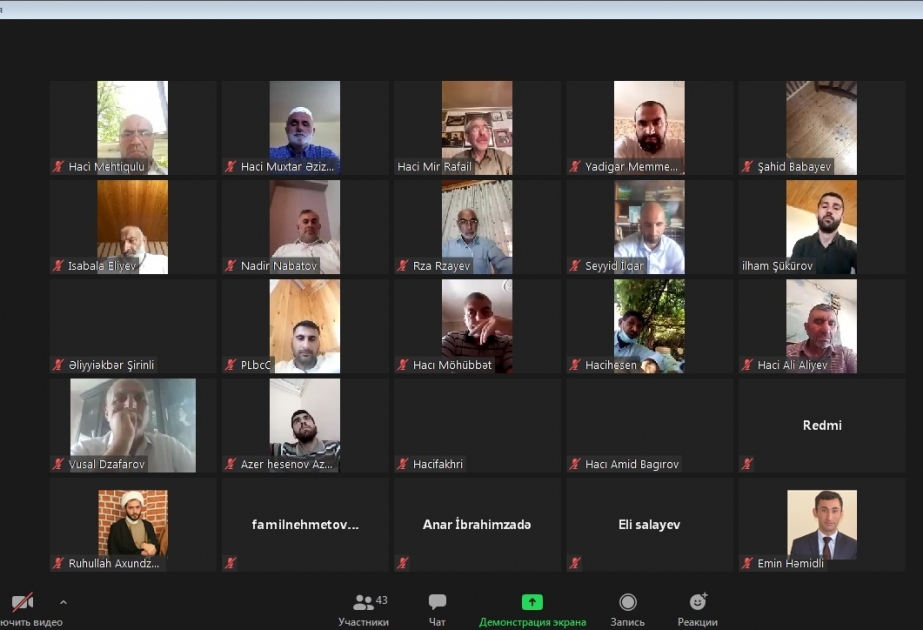Open the Участники participants panel
The image size is (923, 630).
(363, 610)
